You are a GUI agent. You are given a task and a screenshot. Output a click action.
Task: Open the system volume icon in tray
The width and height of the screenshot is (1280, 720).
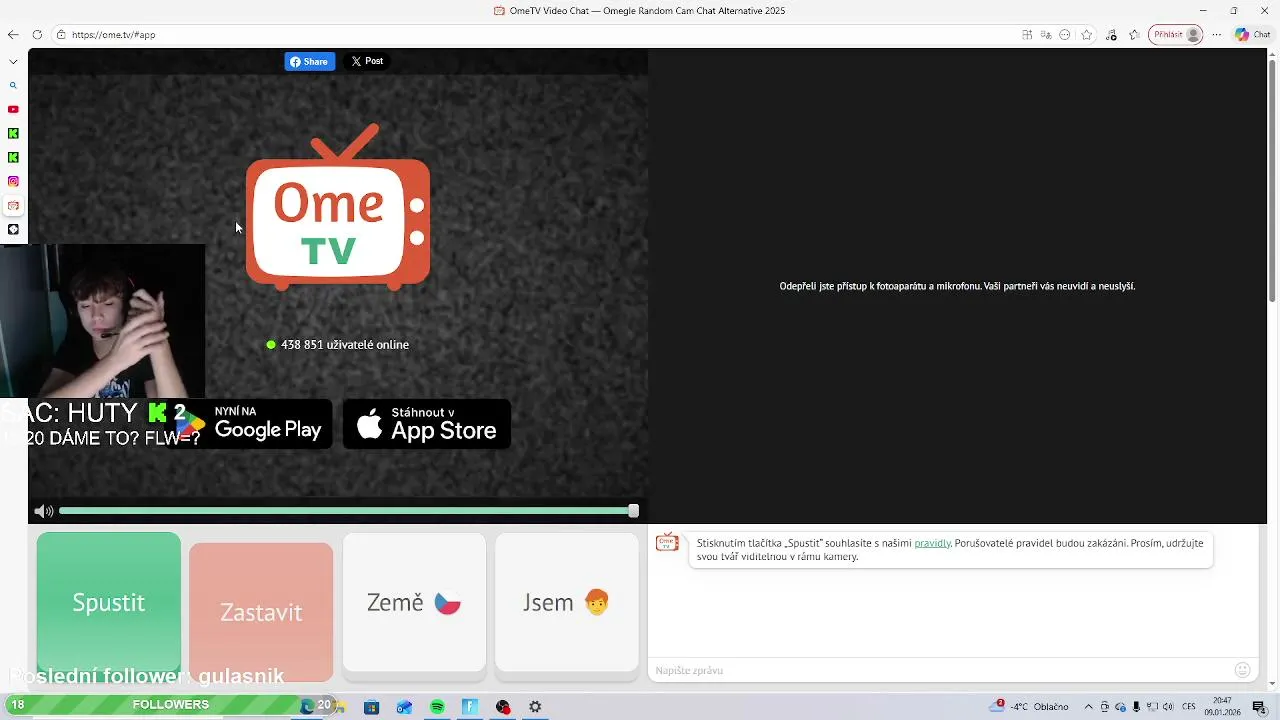coord(1168,707)
